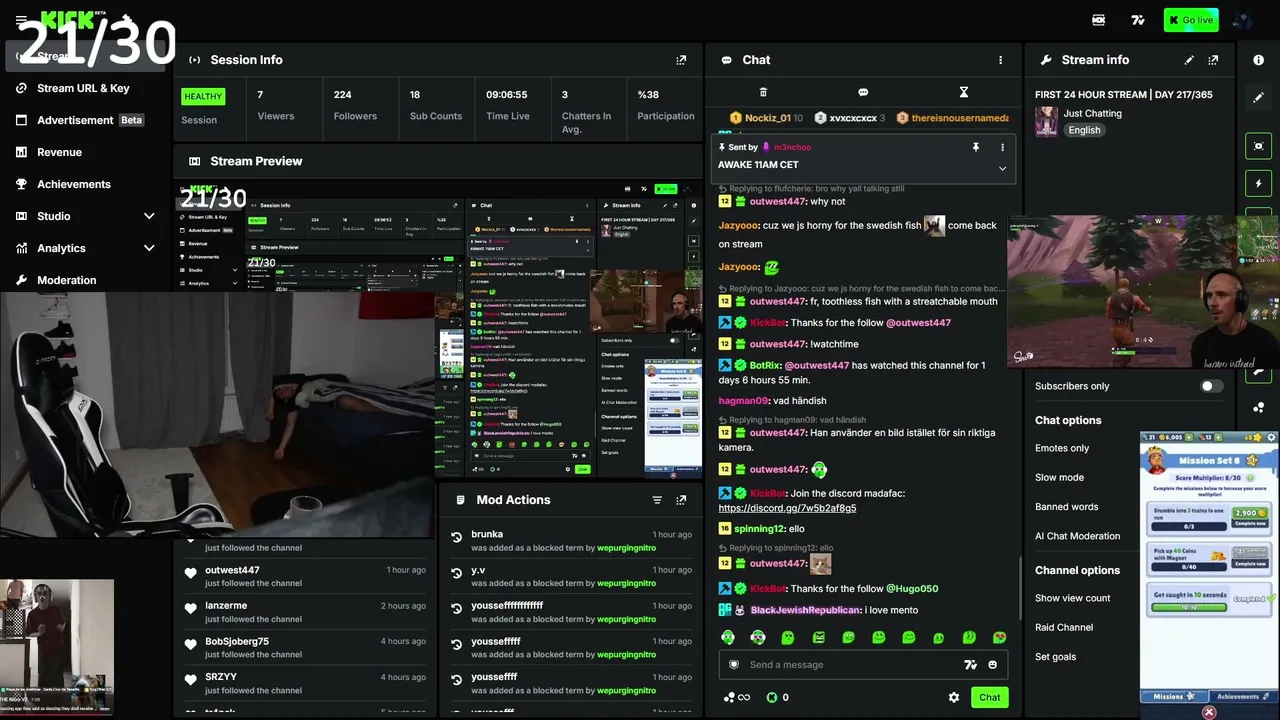Open Moderation in the sidebar
This screenshot has width=1280, height=720.
click(67, 280)
